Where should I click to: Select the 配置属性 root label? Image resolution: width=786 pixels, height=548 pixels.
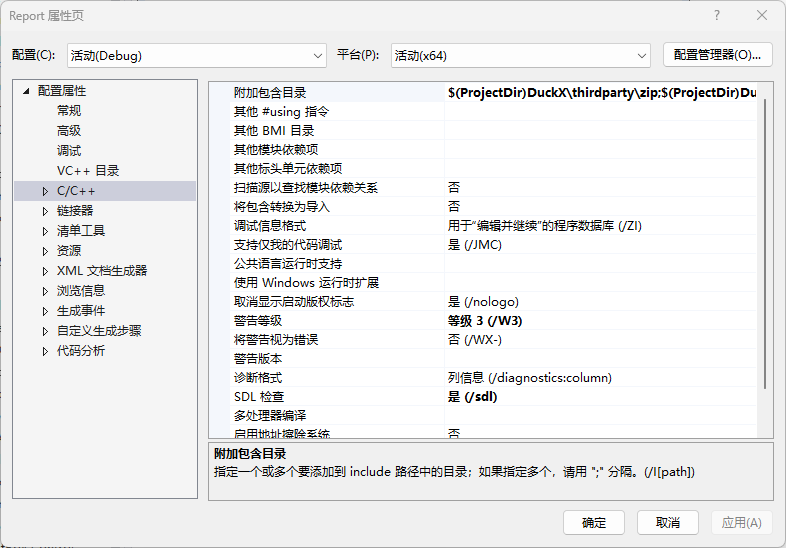click(62, 91)
